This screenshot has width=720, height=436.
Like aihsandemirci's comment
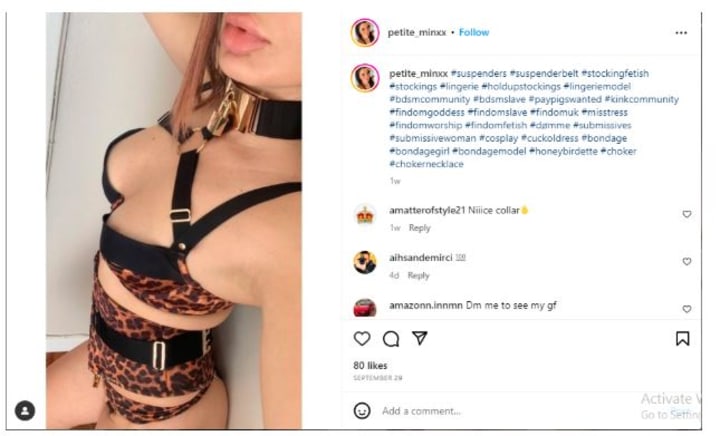686,261
